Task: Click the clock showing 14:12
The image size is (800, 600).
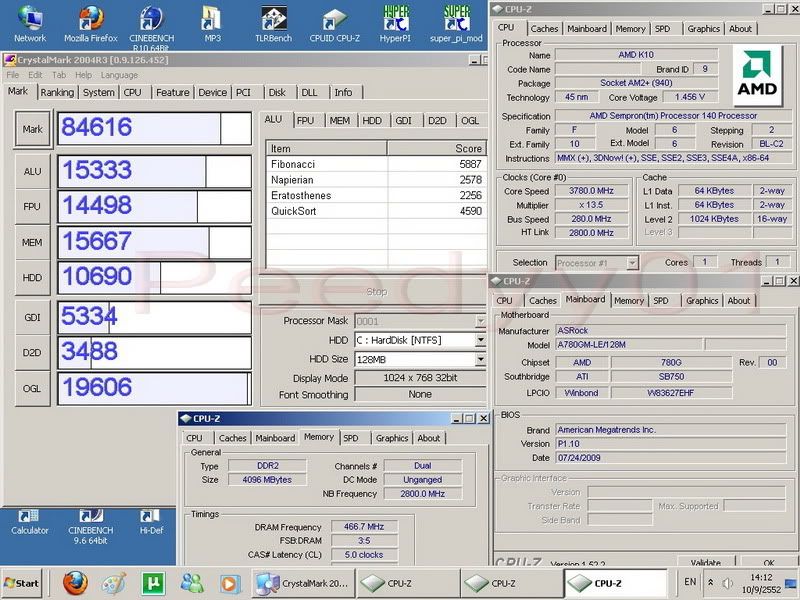Action: point(761,577)
